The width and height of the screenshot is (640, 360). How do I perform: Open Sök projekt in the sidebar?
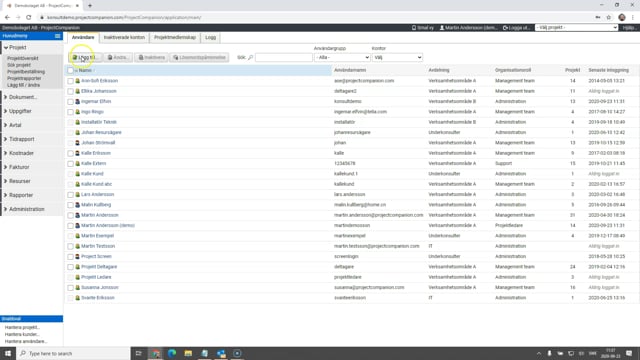[x=19, y=65]
